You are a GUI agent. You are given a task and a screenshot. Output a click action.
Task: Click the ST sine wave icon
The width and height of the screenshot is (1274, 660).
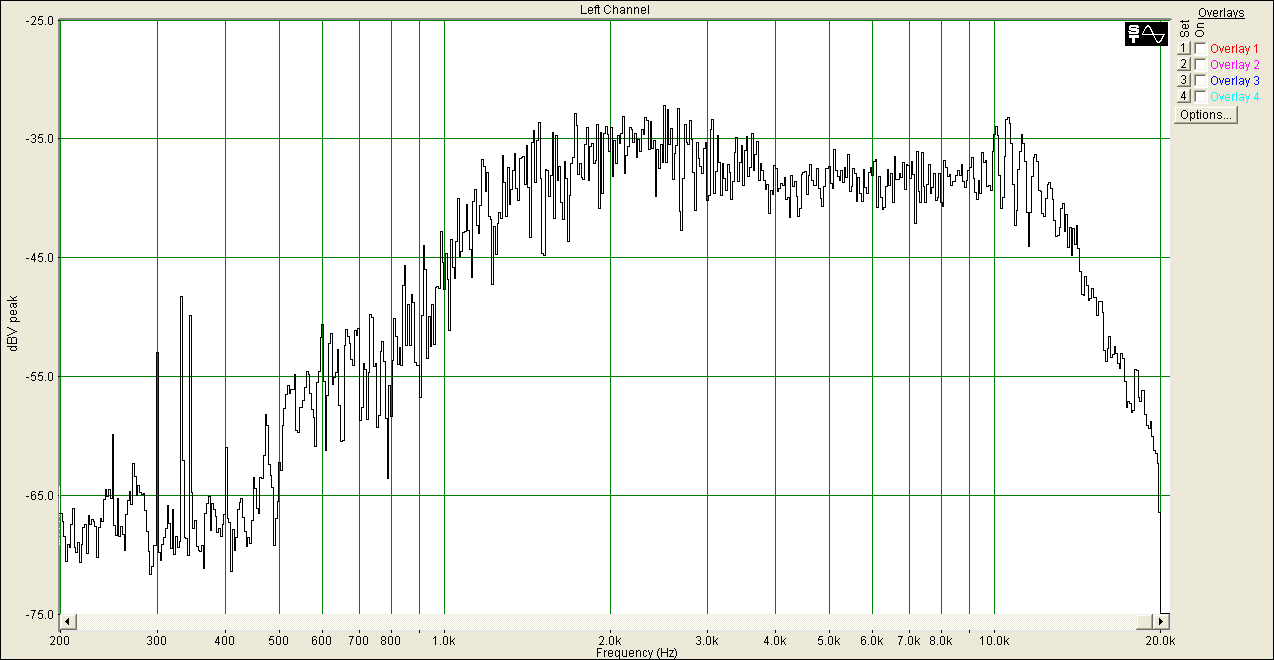1146,34
